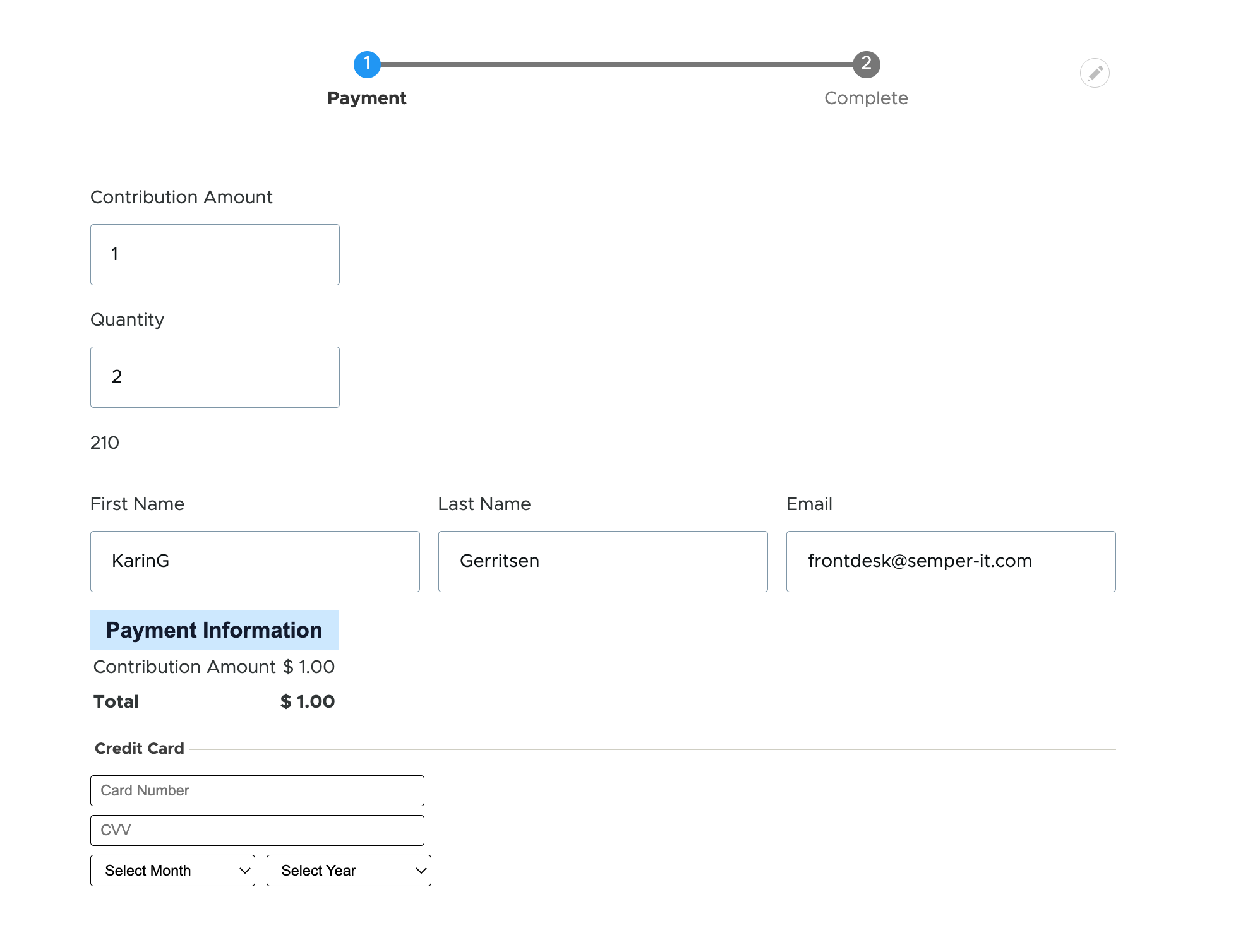
Task: Click the 210 text label
Action: pyautogui.click(x=104, y=443)
